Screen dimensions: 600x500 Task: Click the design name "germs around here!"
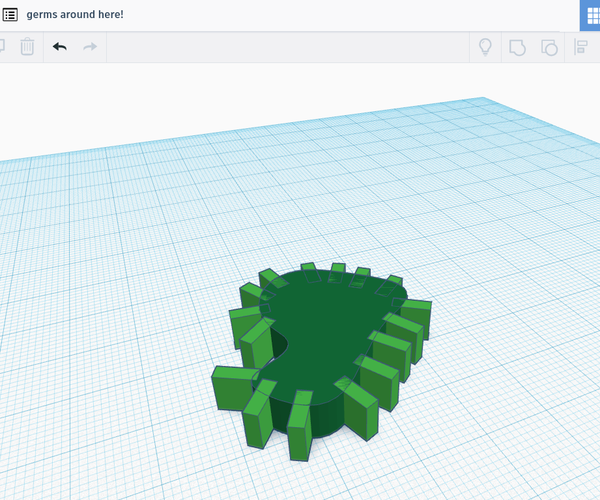click(75, 15)
